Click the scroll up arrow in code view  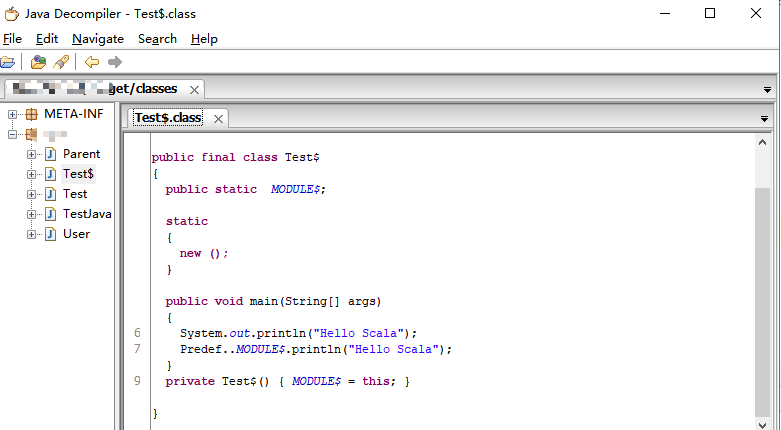tap(762, 142)
